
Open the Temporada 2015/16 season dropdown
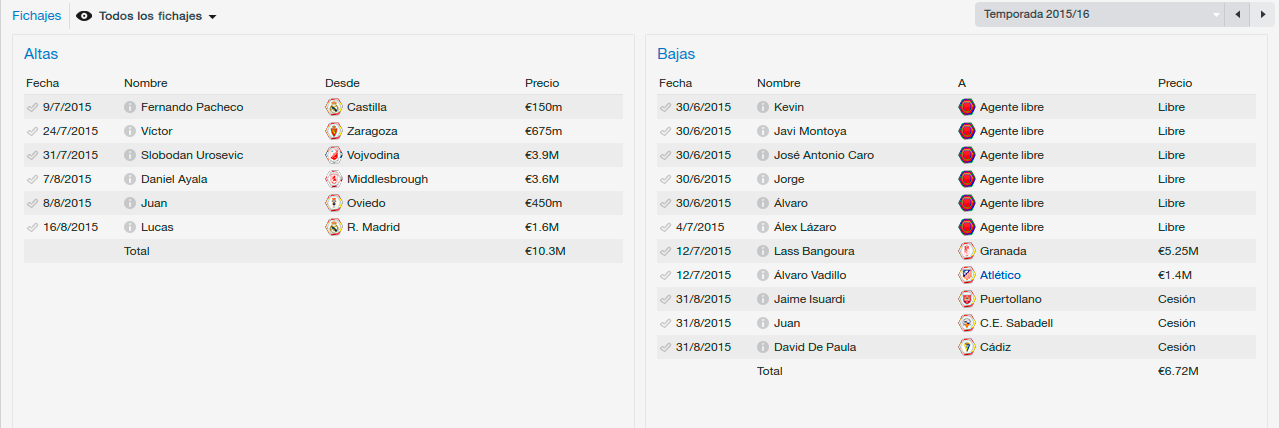tap(1100, 14)
